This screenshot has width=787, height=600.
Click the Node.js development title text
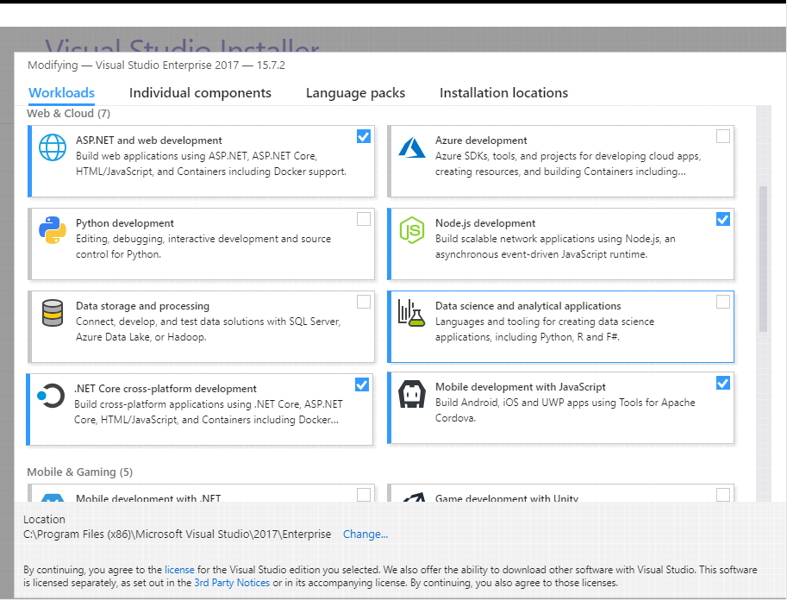point(485,223)
